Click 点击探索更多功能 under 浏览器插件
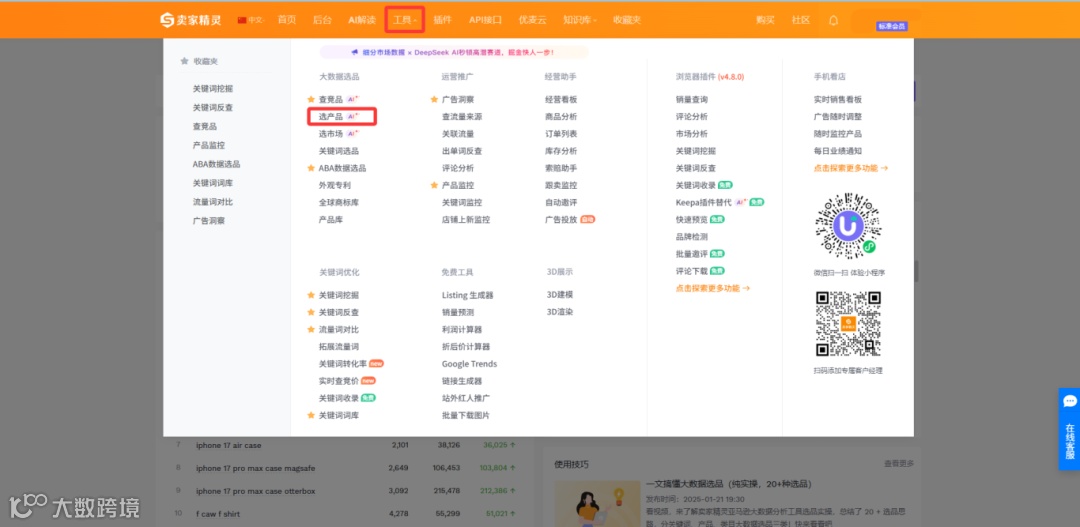This screenshot has height=527, width=1080. tap(713, 289)
